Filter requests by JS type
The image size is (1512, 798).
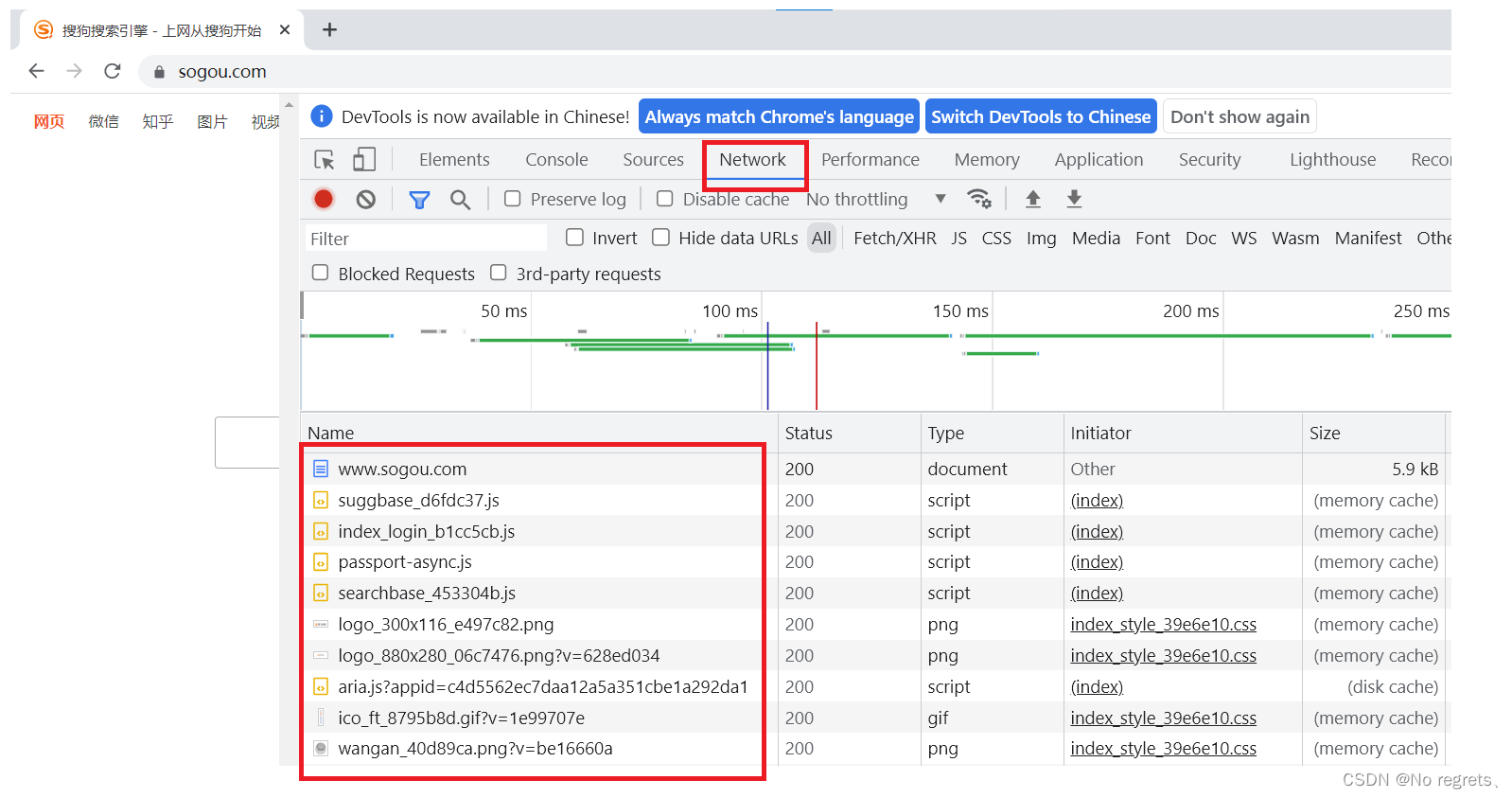pyautogui.click(x=958, y=239)
